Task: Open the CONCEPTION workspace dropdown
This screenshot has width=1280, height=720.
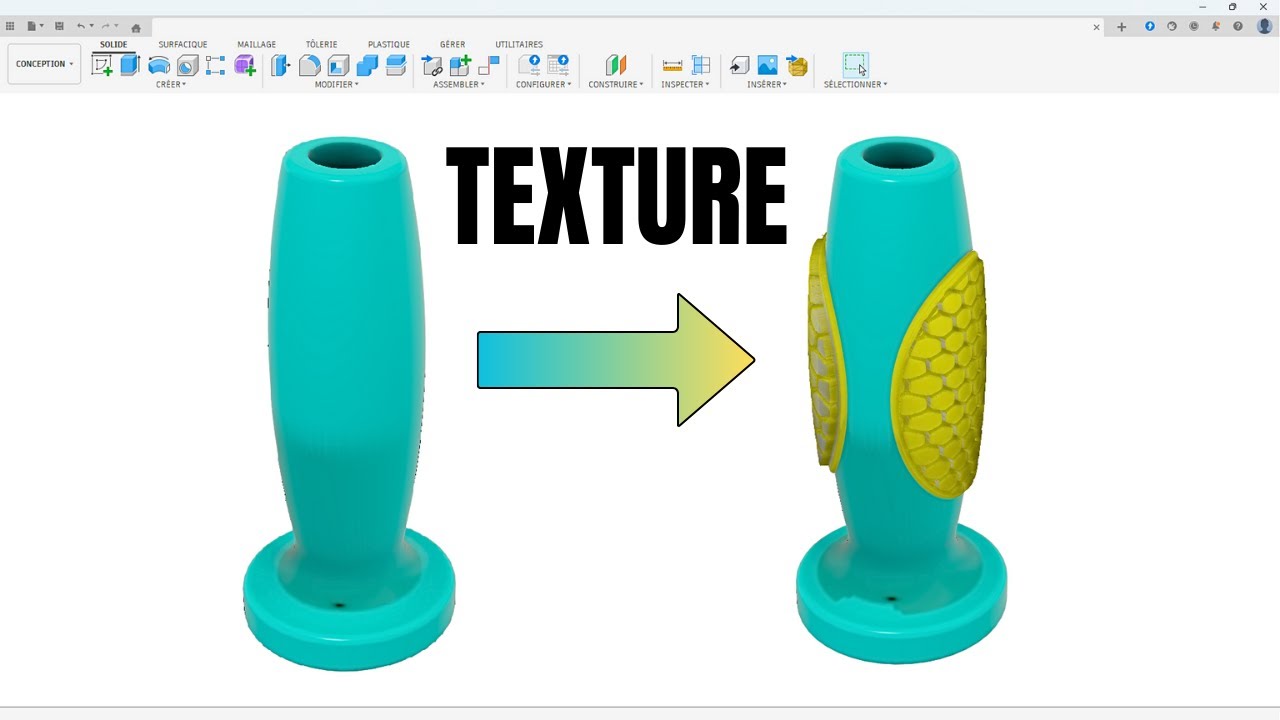Action: 44,64
